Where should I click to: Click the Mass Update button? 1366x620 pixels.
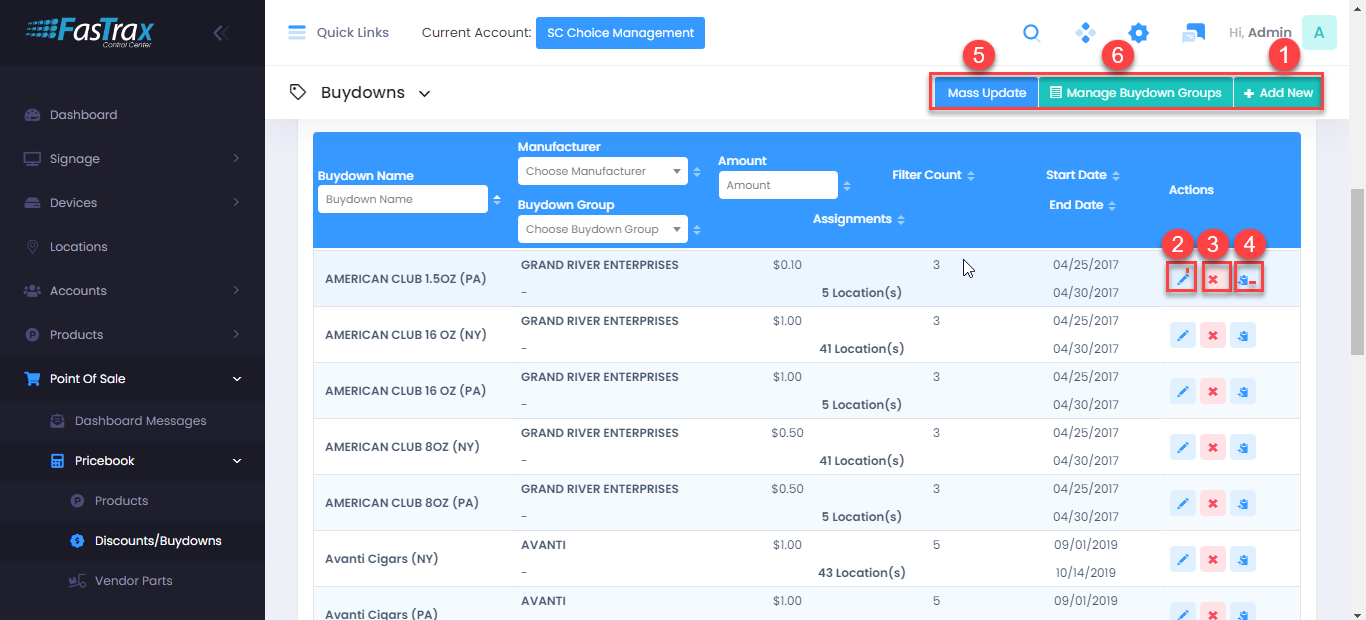987,93
